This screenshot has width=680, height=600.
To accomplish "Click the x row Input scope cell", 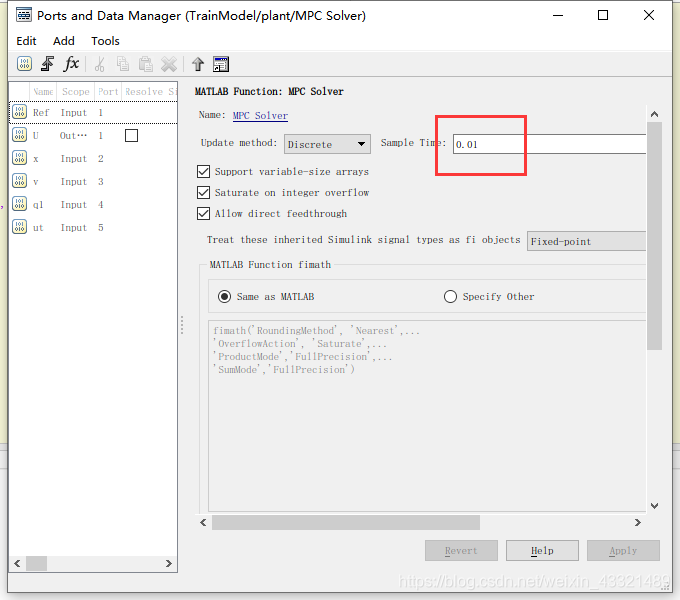I will 74,159.
